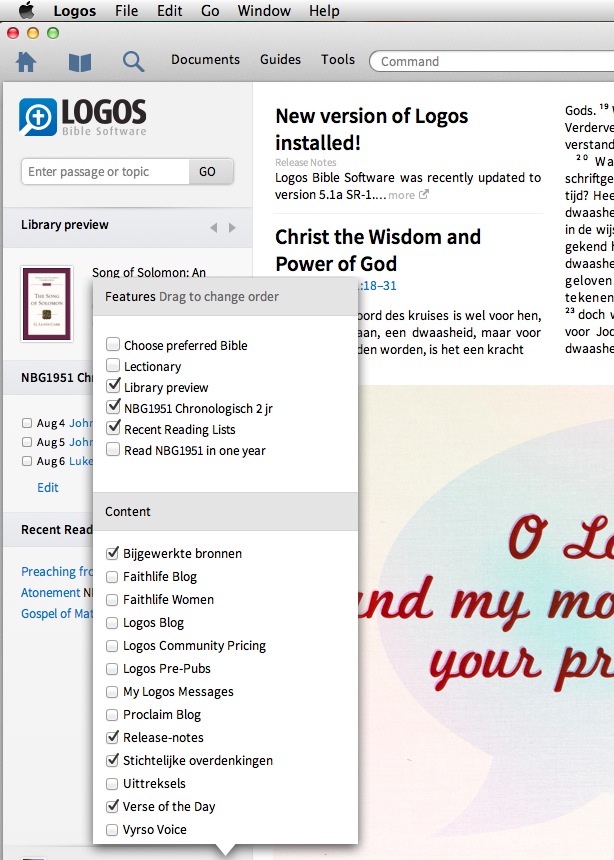Open the File menu
The image size is (614, 860).
click(x=127, y=11)
